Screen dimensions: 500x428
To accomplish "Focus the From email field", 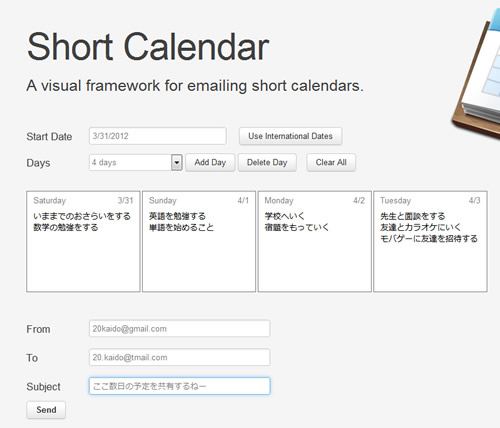I will (180, 329).
